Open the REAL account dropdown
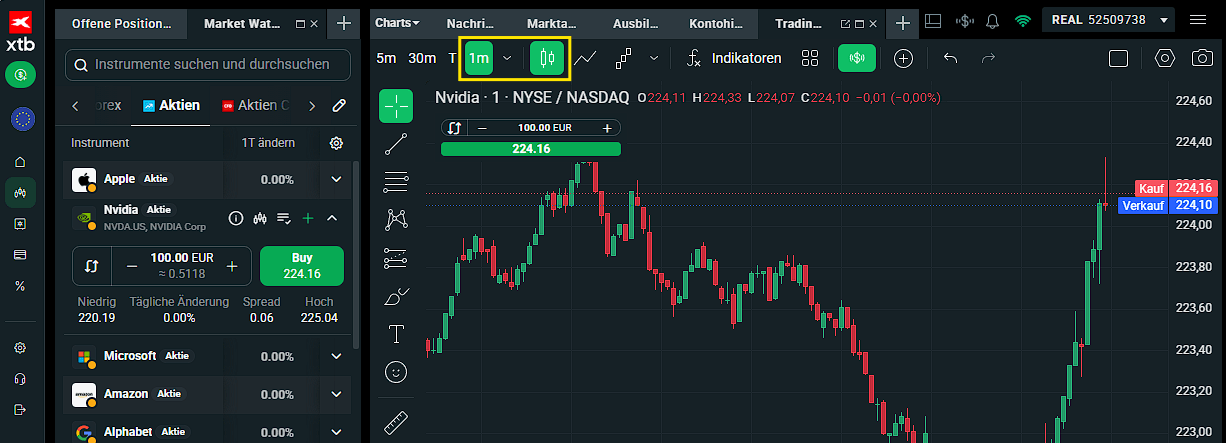 (x=1108, y=20)
